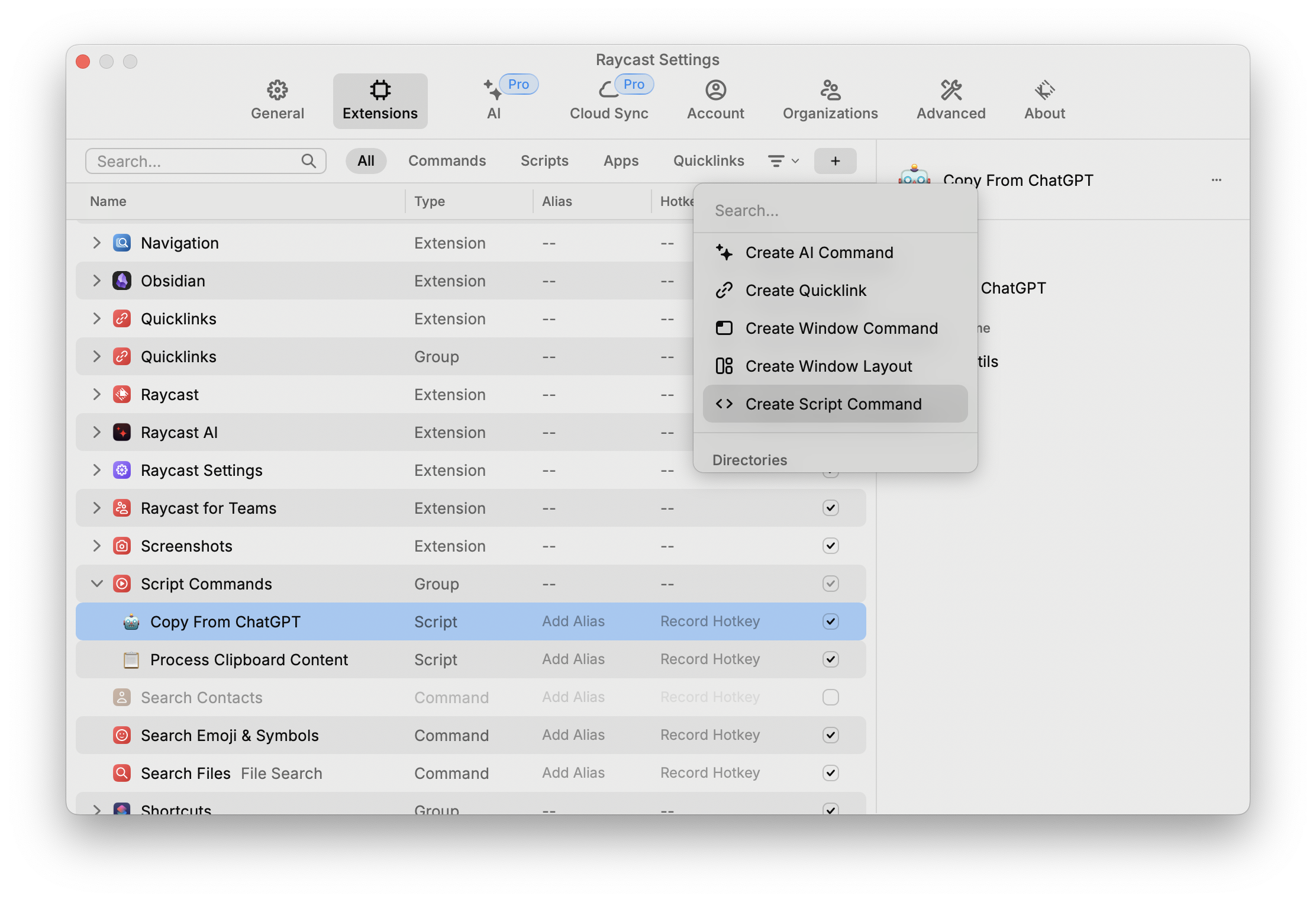
Task: Click the Process Clipboard Content clipboard icon
Action: (x=131, y=660)
